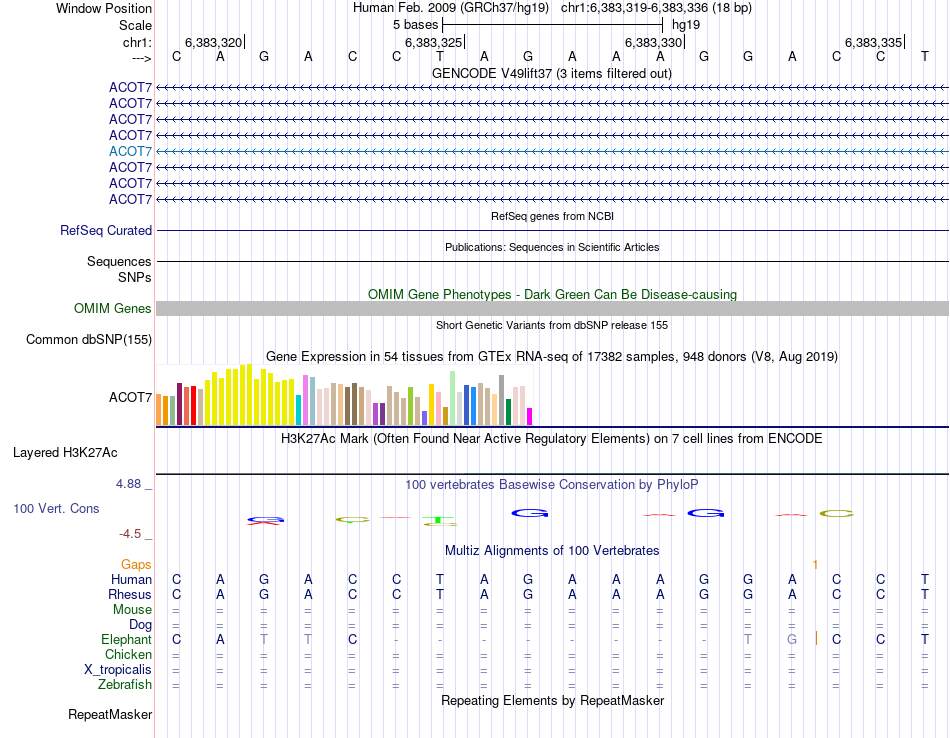
Task: Open the RefSeq Curated track label
Action: coord(106,231)
